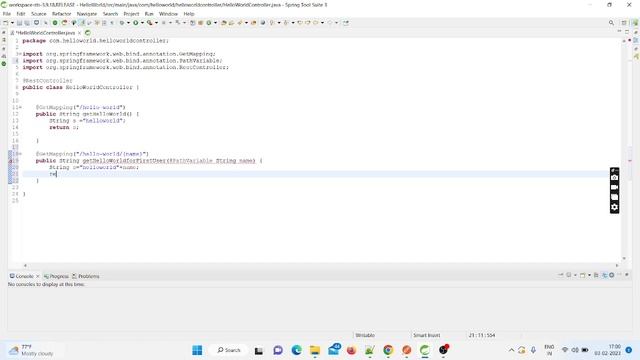Image resolution: width=640 pixels, height=360 pixels.
Task: Open the Navigate menu
Action: click(x=87, y=14)
